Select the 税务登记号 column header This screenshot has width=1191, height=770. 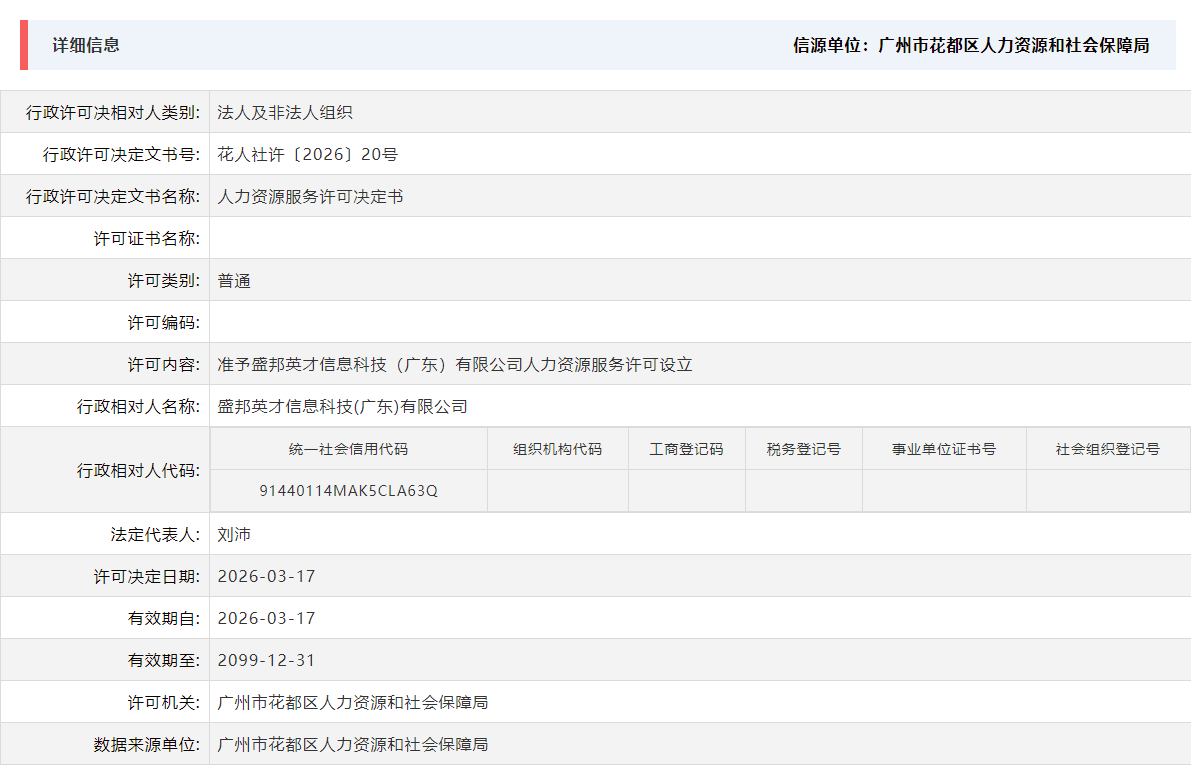pyautogui.click(x=803, y=448)
